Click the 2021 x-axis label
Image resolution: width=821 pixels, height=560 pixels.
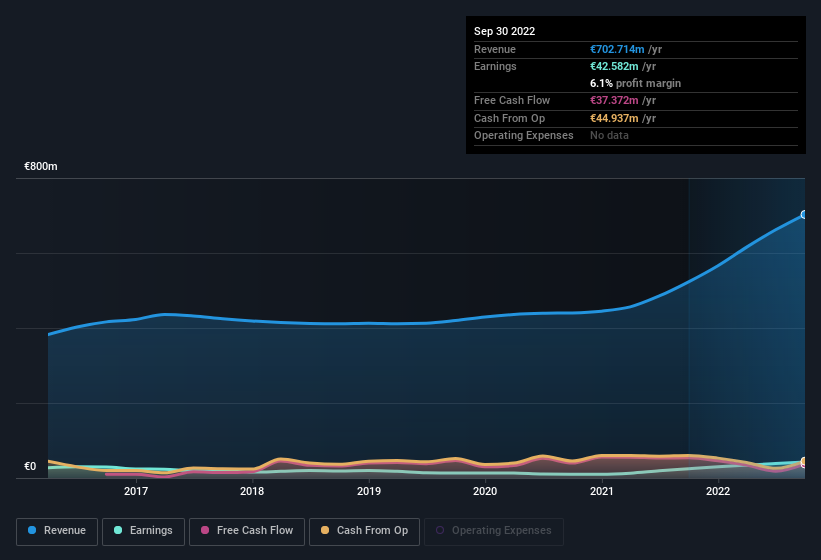pyautogui.click(x=602, y=491)
